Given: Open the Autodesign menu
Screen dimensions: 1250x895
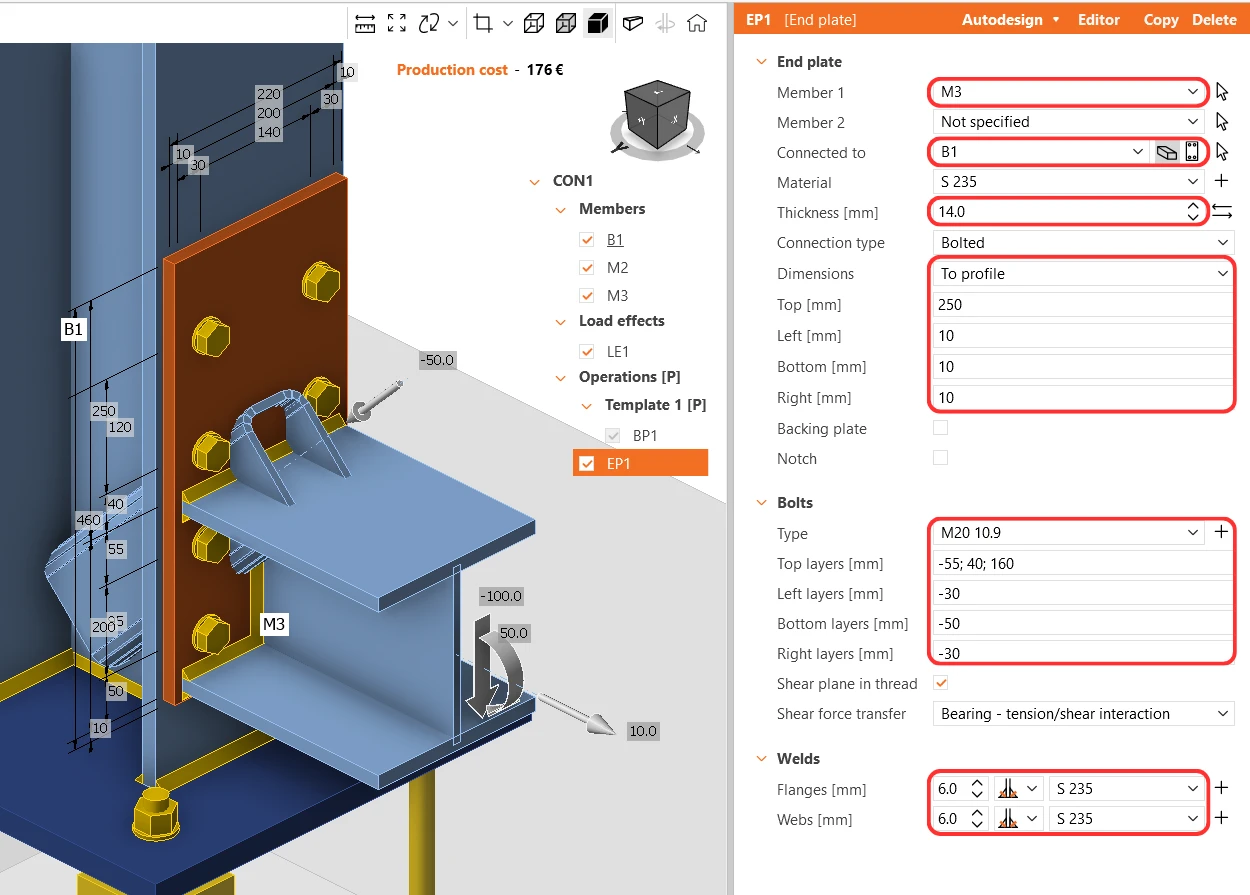Looking at the screenshot, I should 1010,20.
